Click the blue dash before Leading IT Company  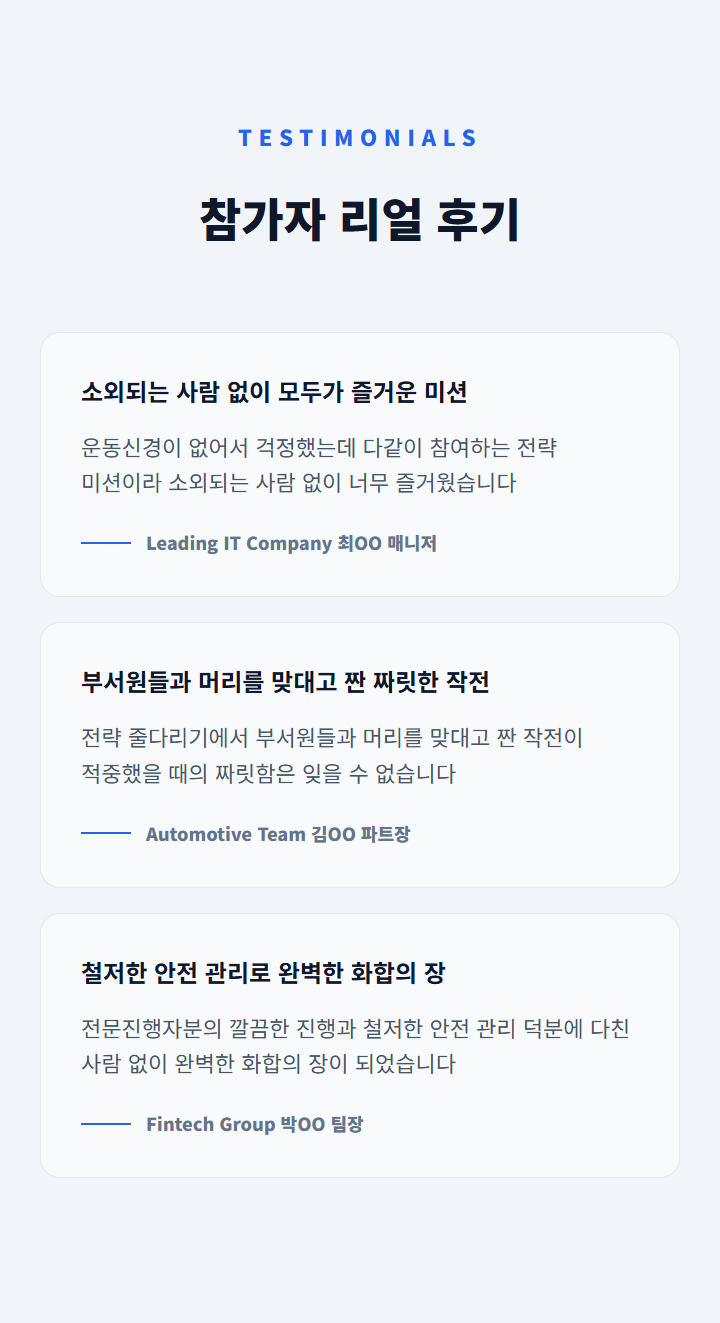point(106,543)
